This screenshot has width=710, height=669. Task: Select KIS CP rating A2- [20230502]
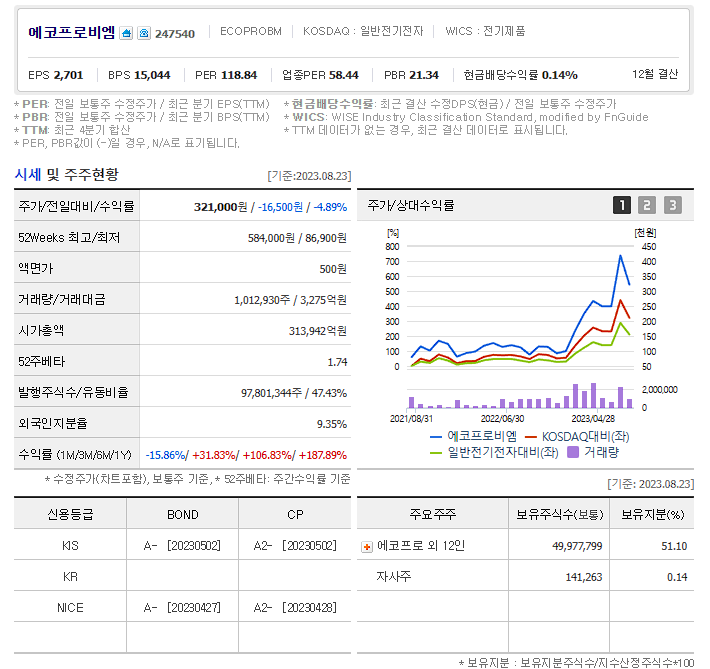pos(295,546)
